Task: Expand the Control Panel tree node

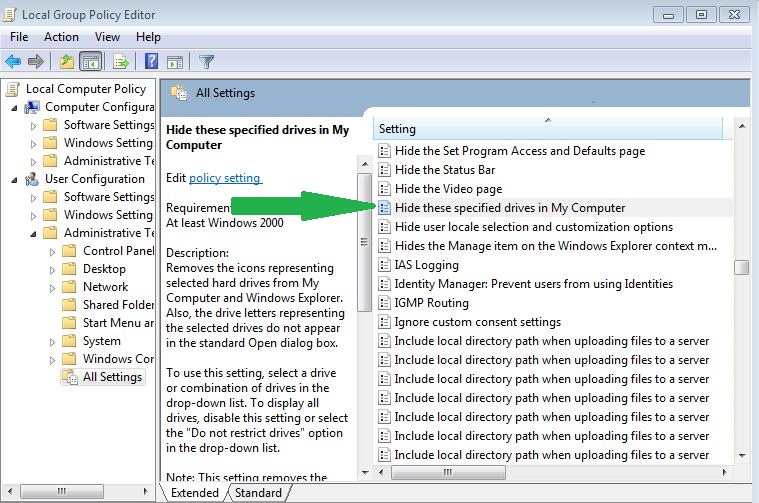Action: coord(52,252)
